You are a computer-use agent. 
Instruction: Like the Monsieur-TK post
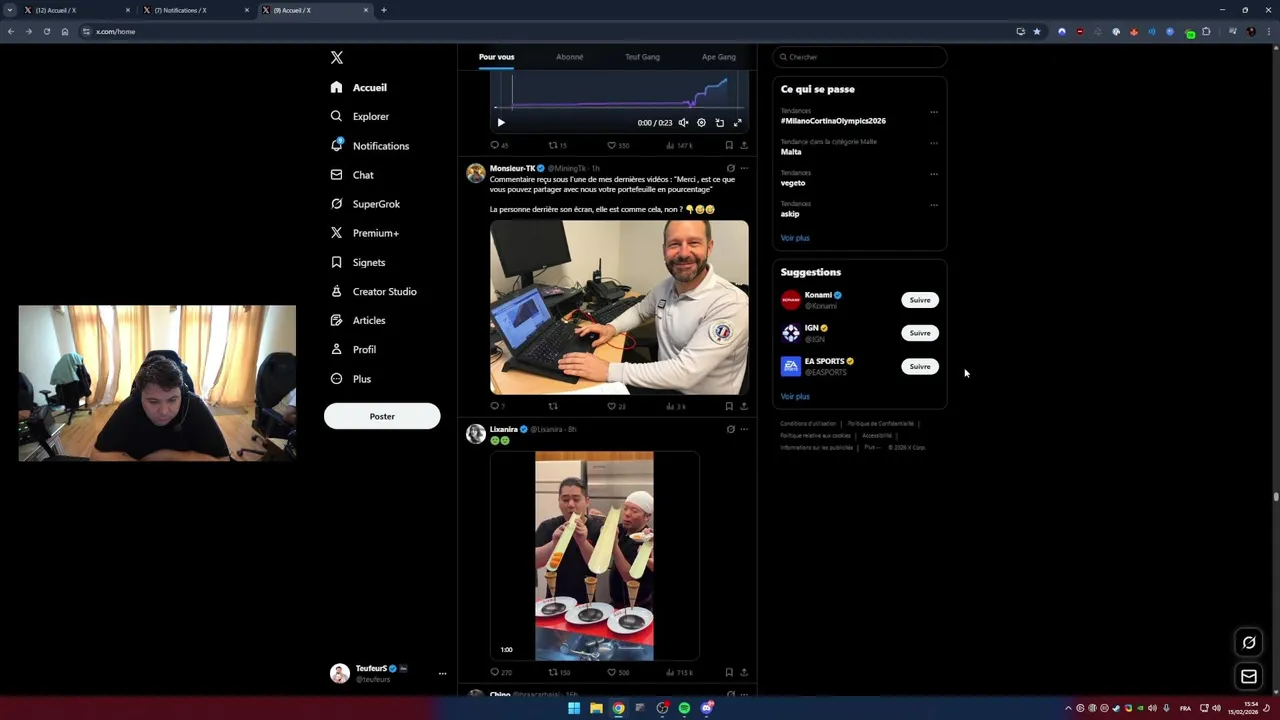pyautogui.click(x=616, y=406)
